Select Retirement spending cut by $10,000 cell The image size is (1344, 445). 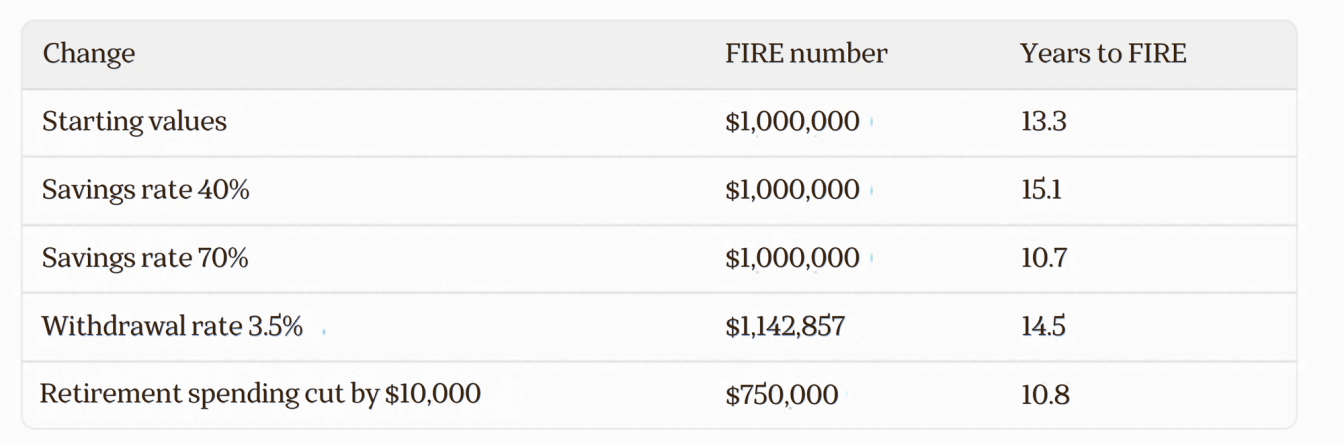[260, 394]
